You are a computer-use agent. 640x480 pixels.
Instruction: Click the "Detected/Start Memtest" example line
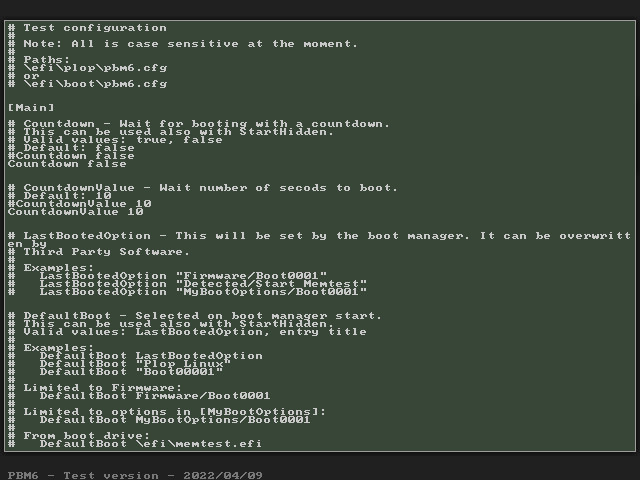coord(203,284)
